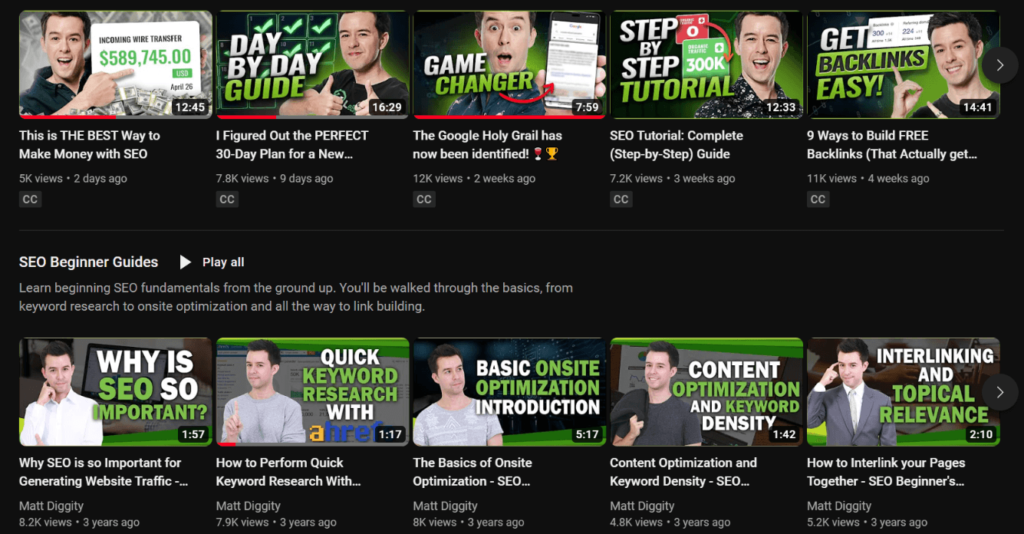Click title 'How to Interlink your Pages Together'
Image resolution: width=1024 pixels, height=534 pixels.
886,471
